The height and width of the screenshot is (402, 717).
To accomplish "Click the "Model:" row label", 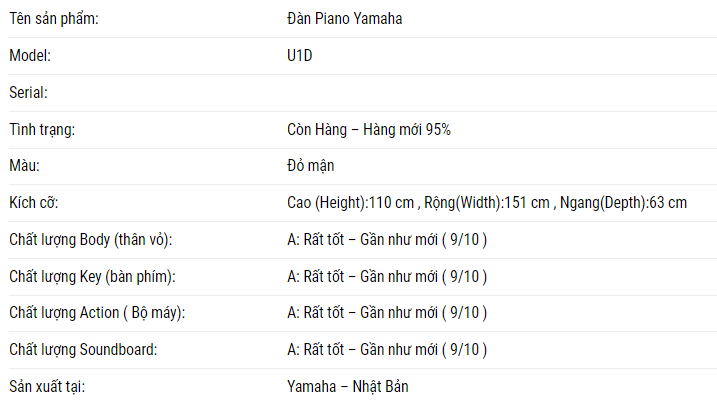I will click(x=30, y=56).
